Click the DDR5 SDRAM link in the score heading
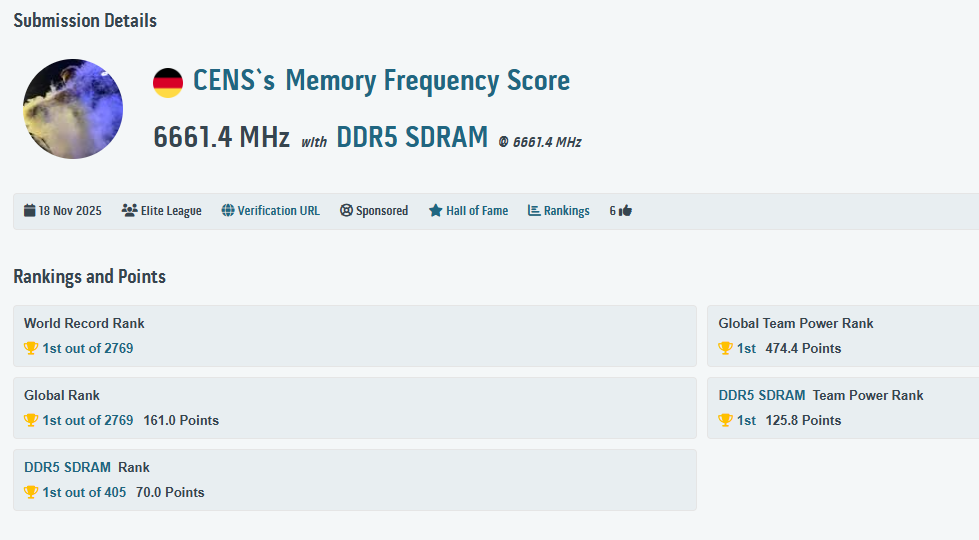The width and height of the screenshot is (979, 540). [412, 137]
